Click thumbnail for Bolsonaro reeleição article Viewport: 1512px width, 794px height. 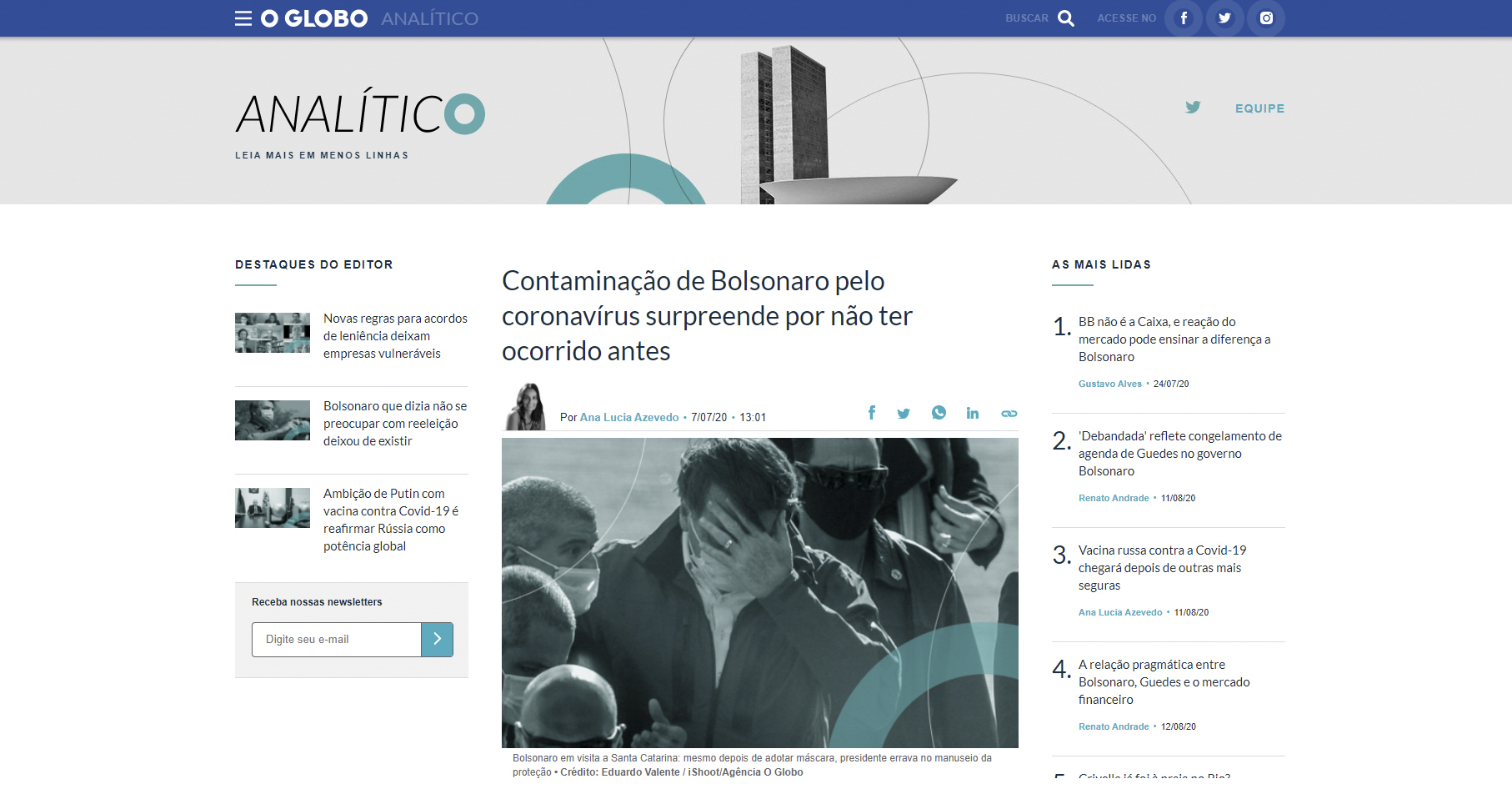273,420
